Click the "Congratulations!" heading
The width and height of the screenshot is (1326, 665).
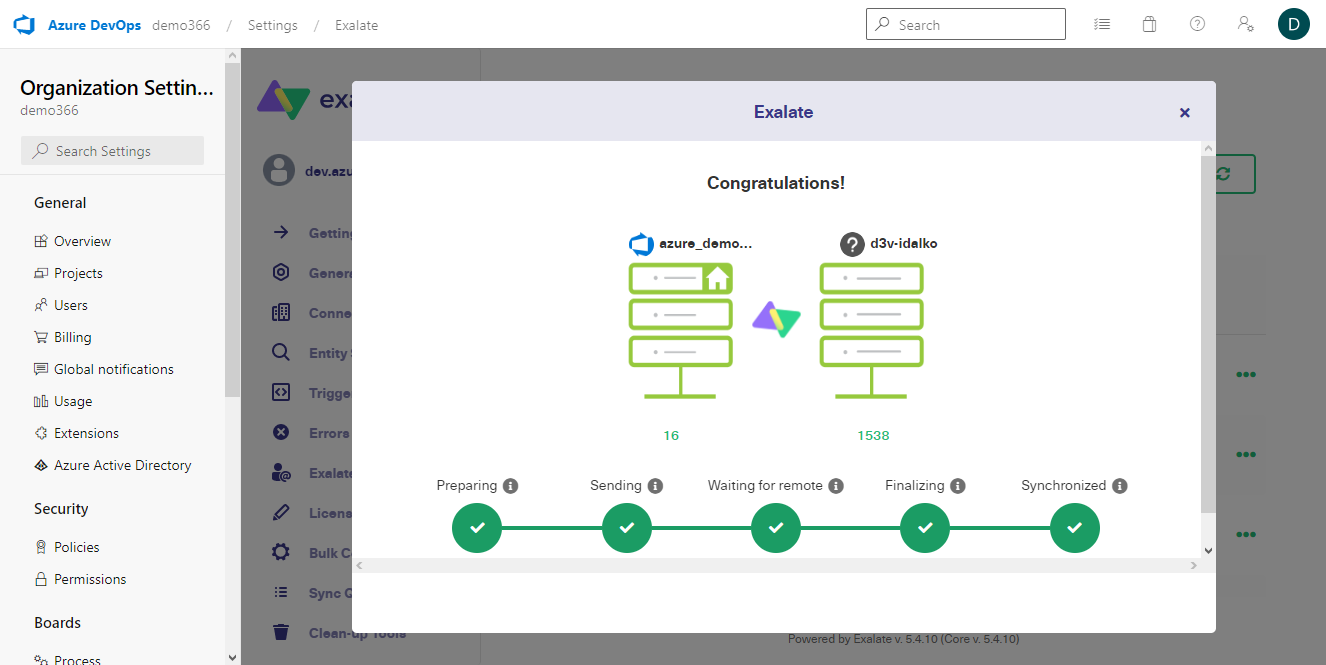[x=776, y=183]
